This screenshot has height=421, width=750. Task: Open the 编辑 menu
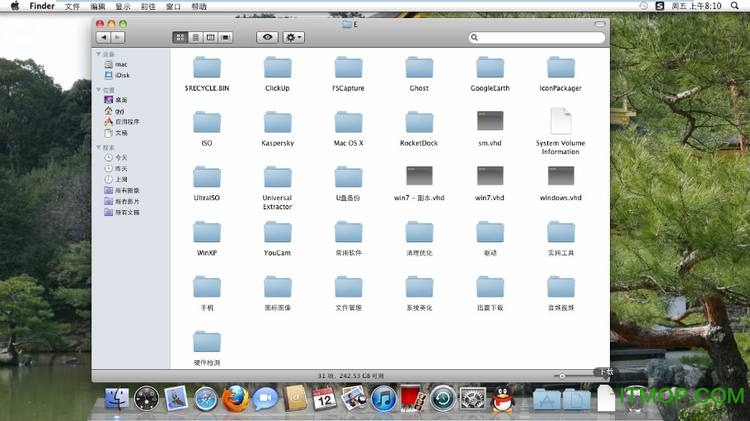(98, 6)
